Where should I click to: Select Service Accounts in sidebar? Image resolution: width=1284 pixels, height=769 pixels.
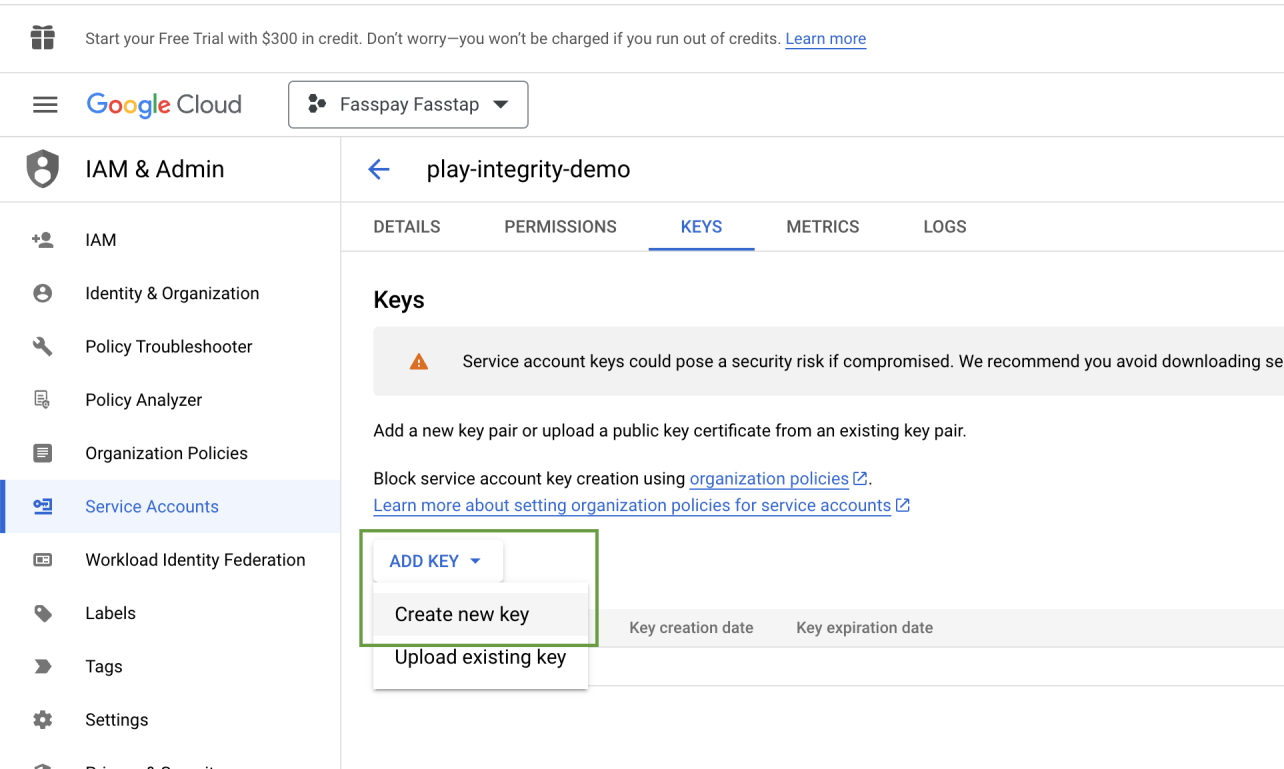pos(170,506)
